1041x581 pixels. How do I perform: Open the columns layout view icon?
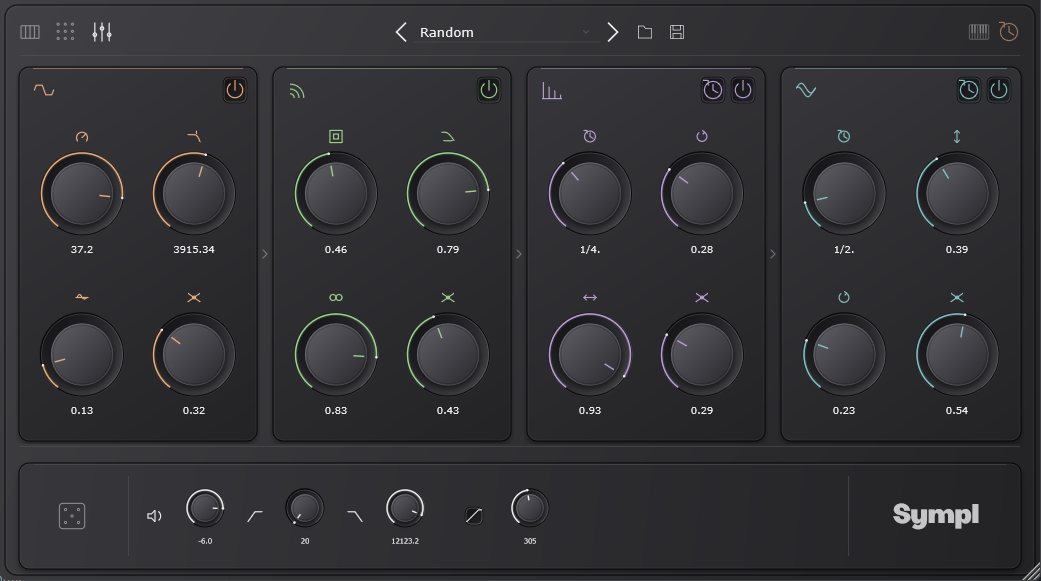pos(30,32)
